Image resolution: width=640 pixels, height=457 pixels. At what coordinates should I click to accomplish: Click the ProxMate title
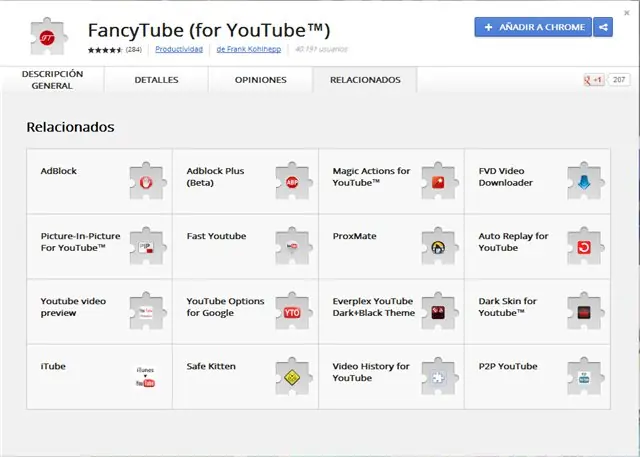coord(354,236)
